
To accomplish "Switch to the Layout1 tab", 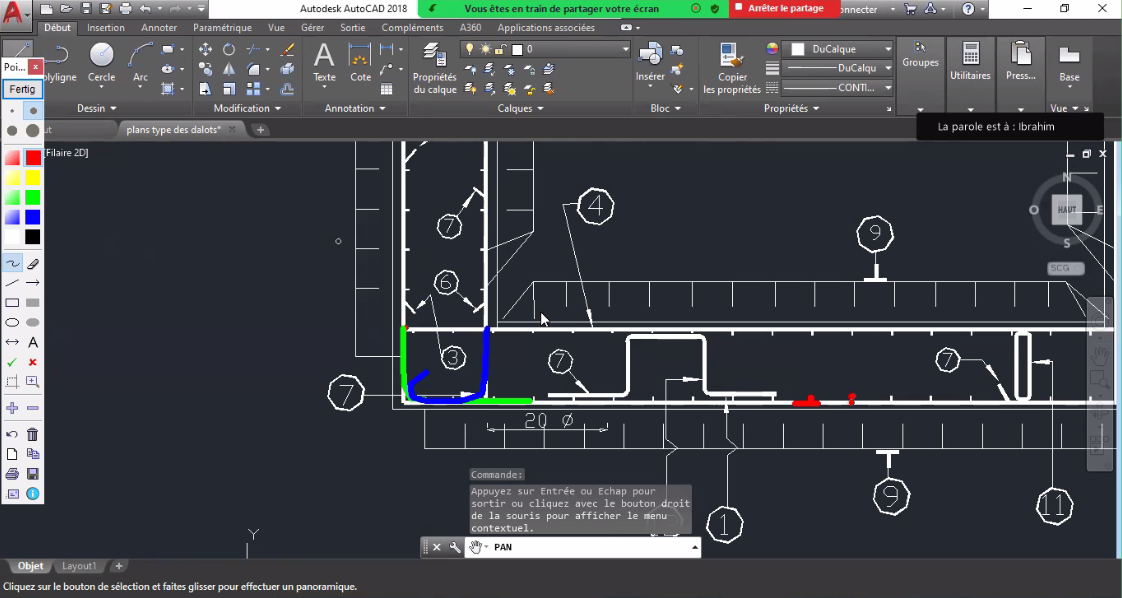I will 79,566.
